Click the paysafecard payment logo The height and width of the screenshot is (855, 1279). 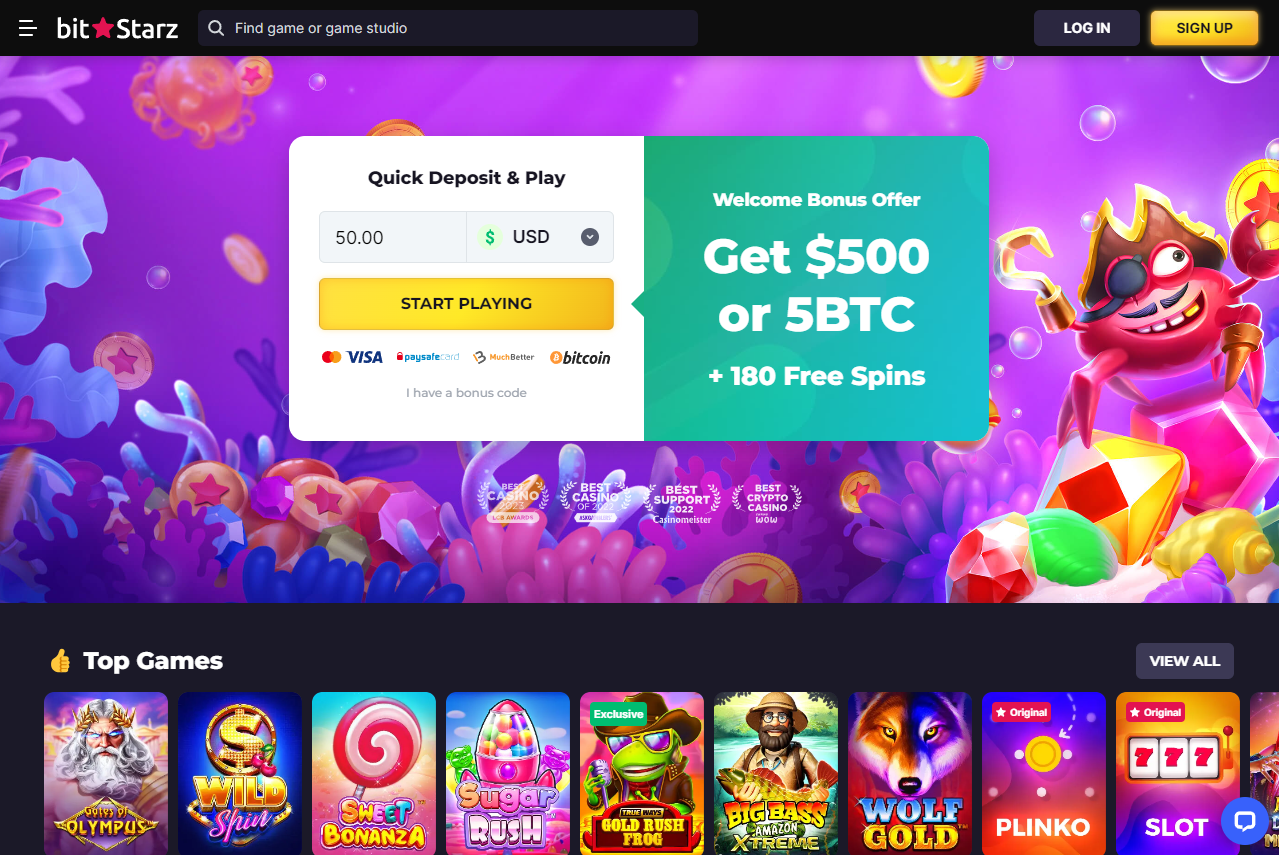pos(428,357)
